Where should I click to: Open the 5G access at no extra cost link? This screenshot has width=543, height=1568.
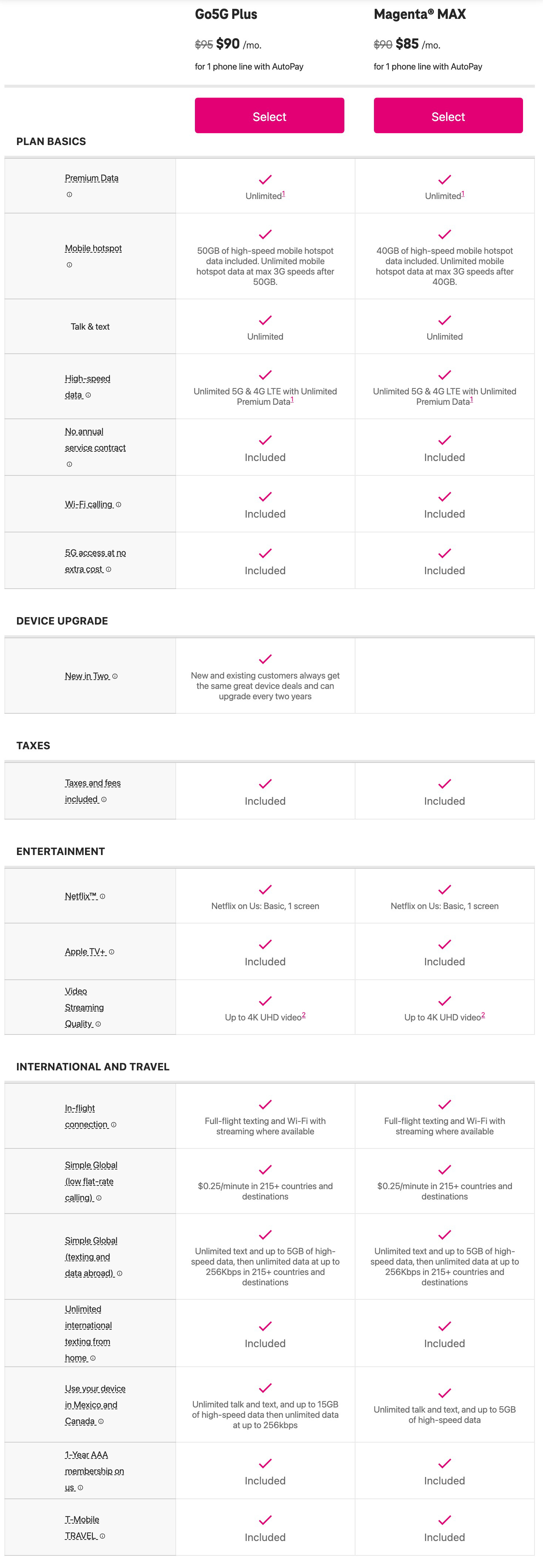pyautogui.click(x=95, y=553)
